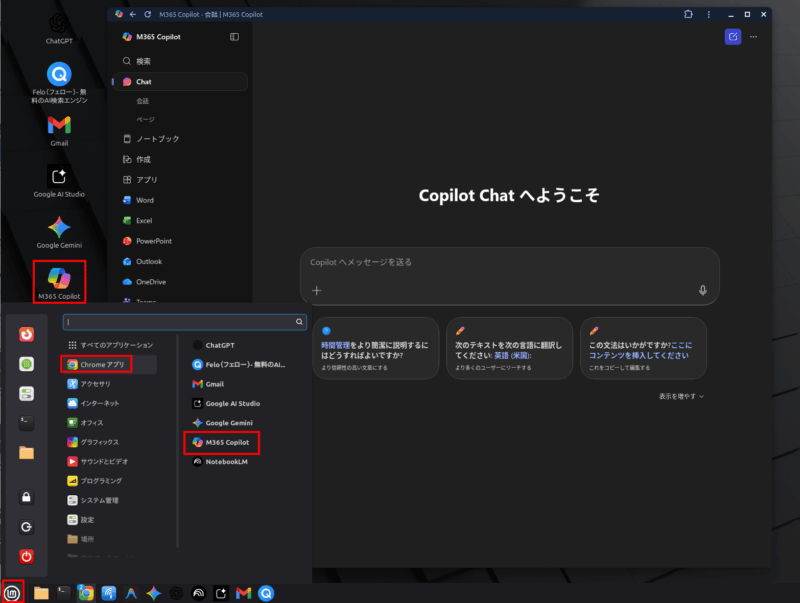Screen dimensions: 800x603
Task: Open Outlook from the Copilot sidebar
Action: [x=148, y=262]
